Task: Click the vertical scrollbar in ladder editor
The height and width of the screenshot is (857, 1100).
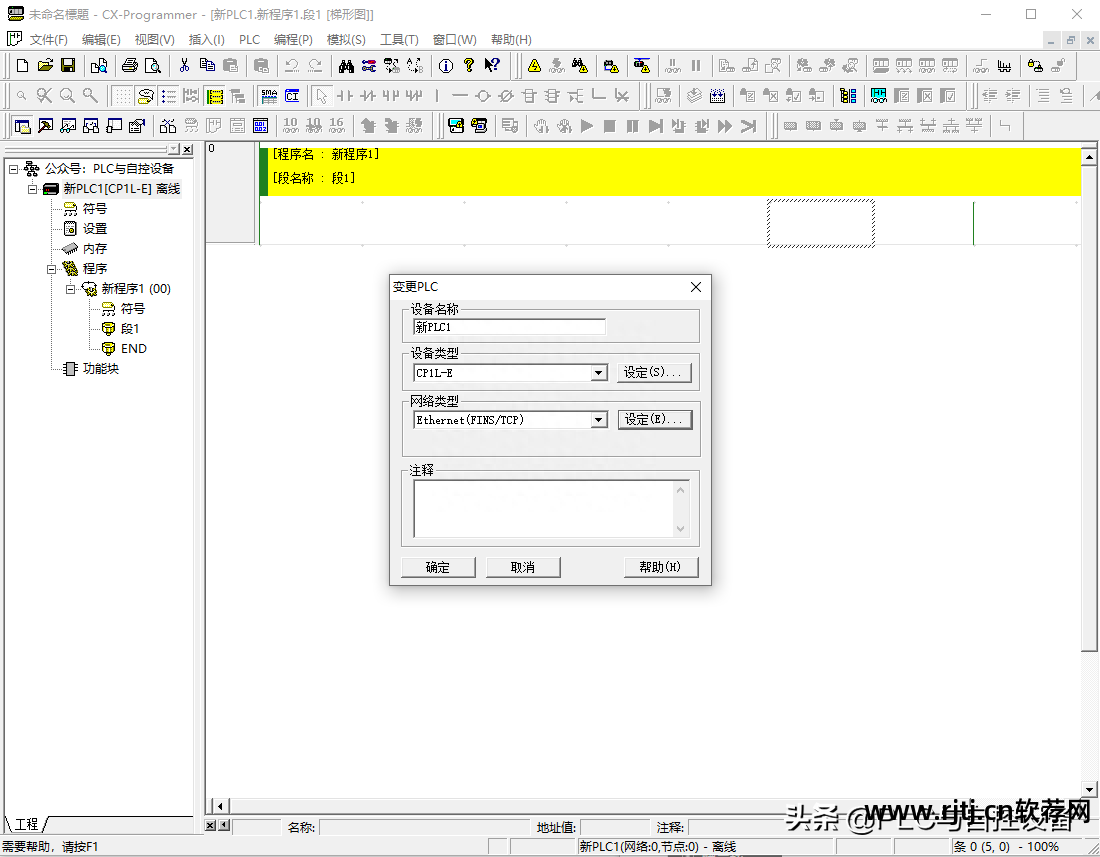Action: [1090, 400]
